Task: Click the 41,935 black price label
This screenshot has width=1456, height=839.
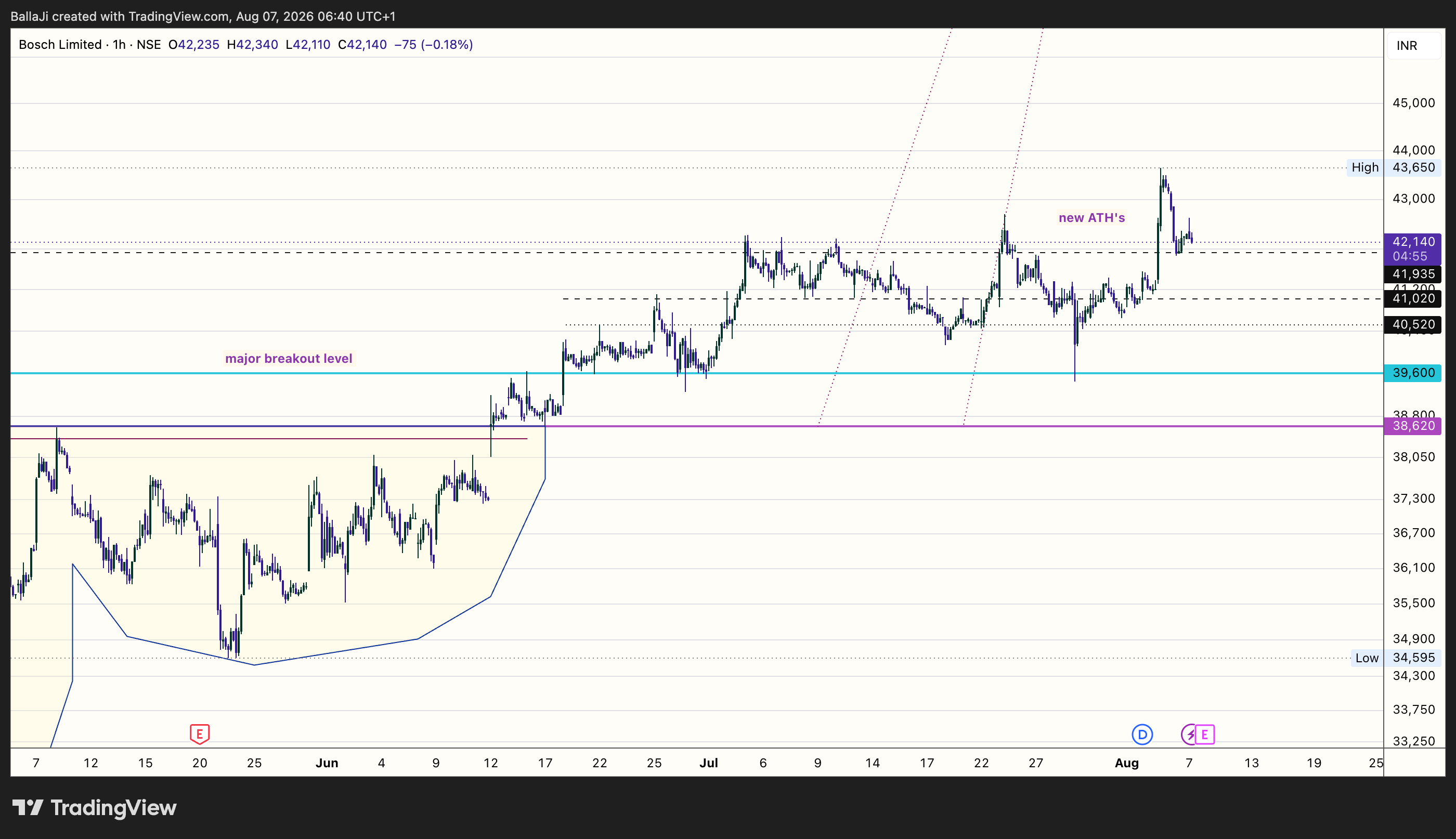Action: click(x=1412, y=274)
